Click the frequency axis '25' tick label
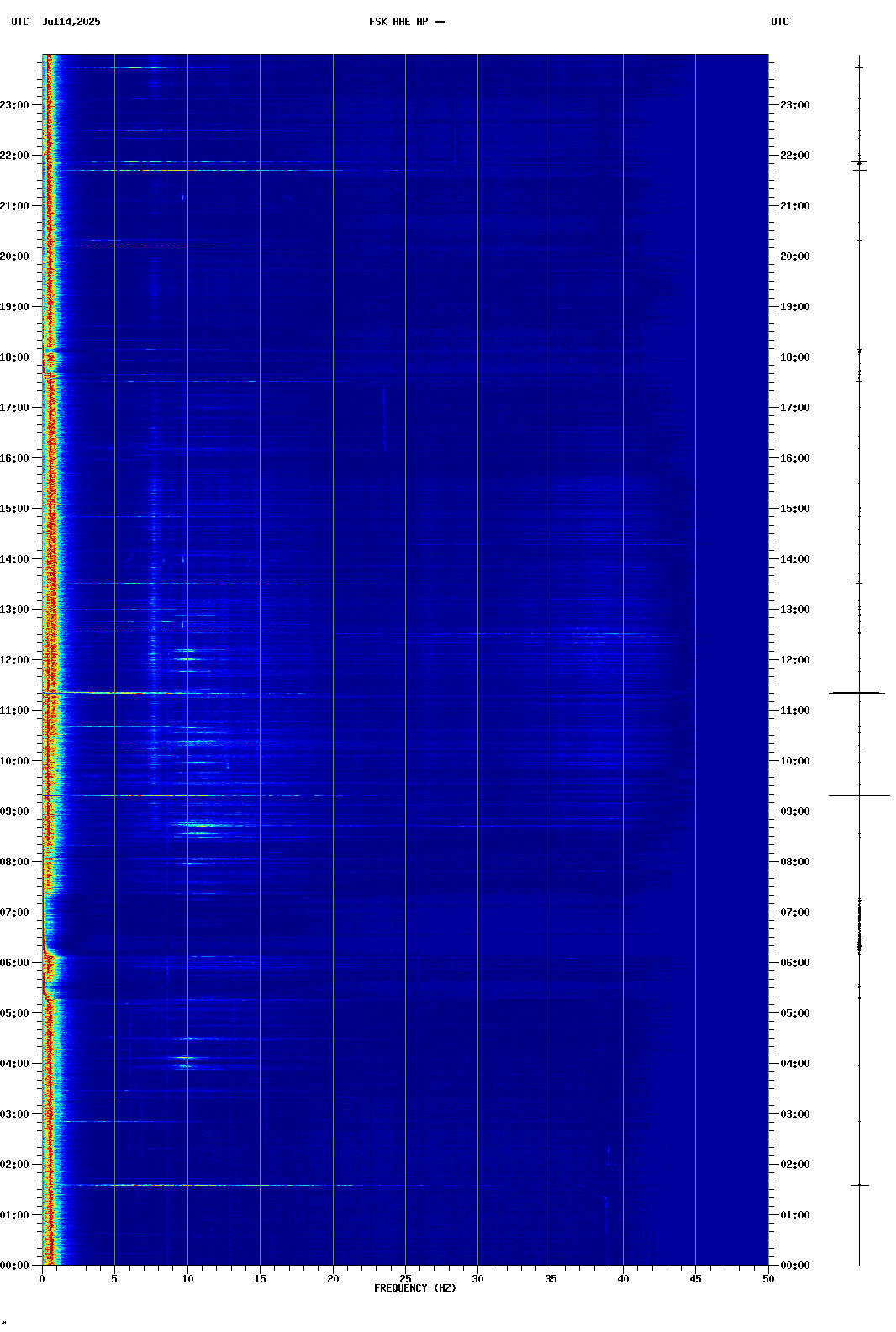Screen dimensions: 896x1332 (x=405, y=1279)
